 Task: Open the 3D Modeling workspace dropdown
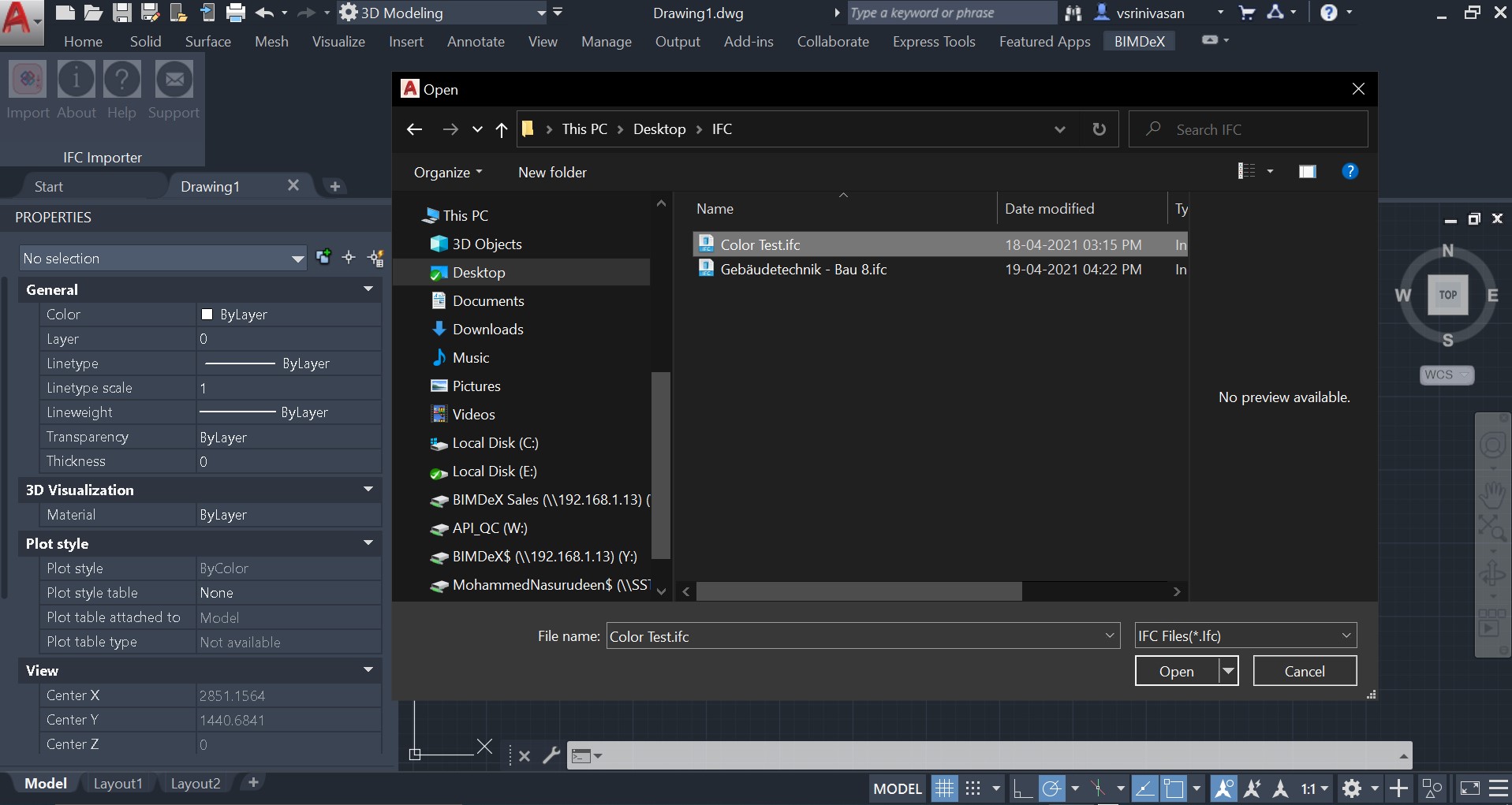click(x=541, y=13)
